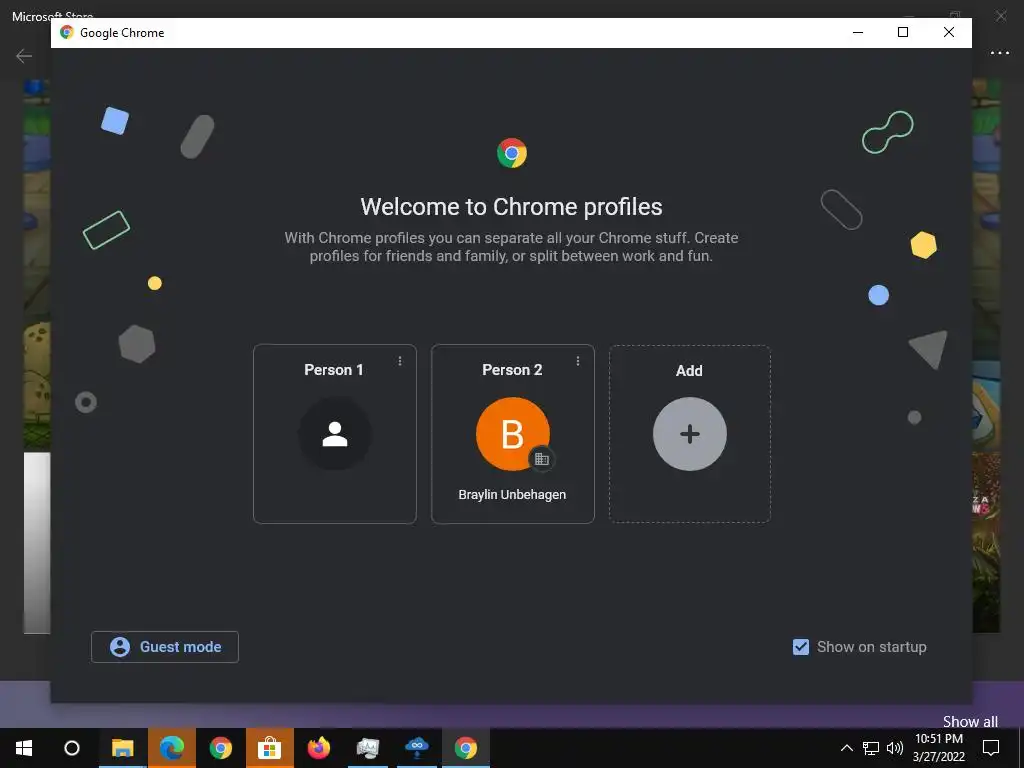Click the Add profile plus button
The width and height of the screenshot is (1024, 768).
690,434
